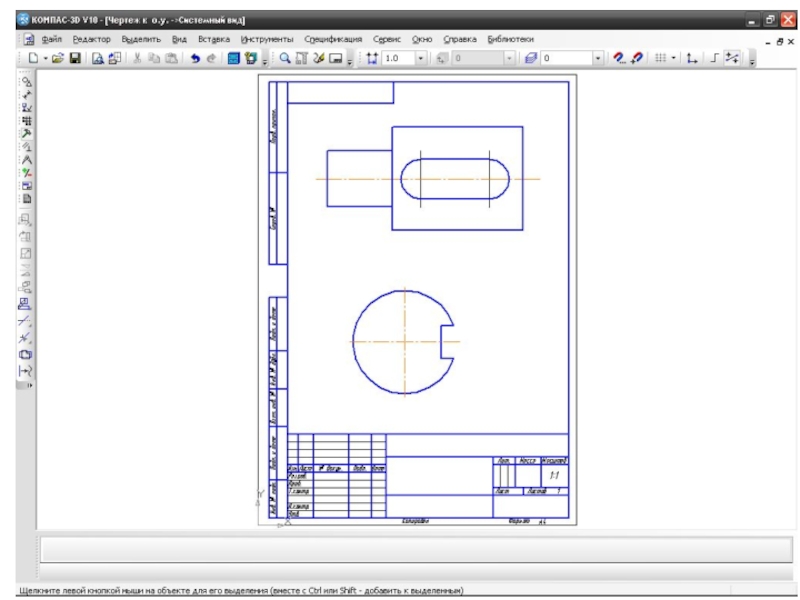Expand the scale 1.0 dropdown

pos(421,59)
